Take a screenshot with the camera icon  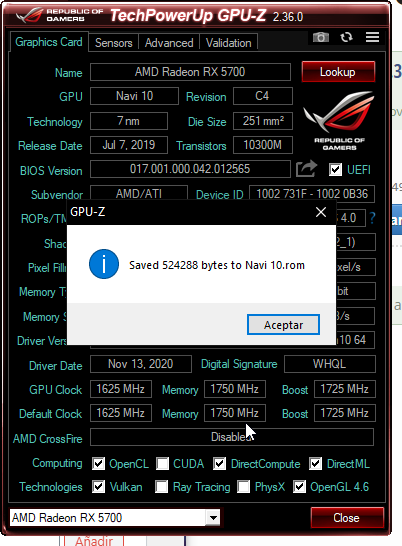coord(320,37)
